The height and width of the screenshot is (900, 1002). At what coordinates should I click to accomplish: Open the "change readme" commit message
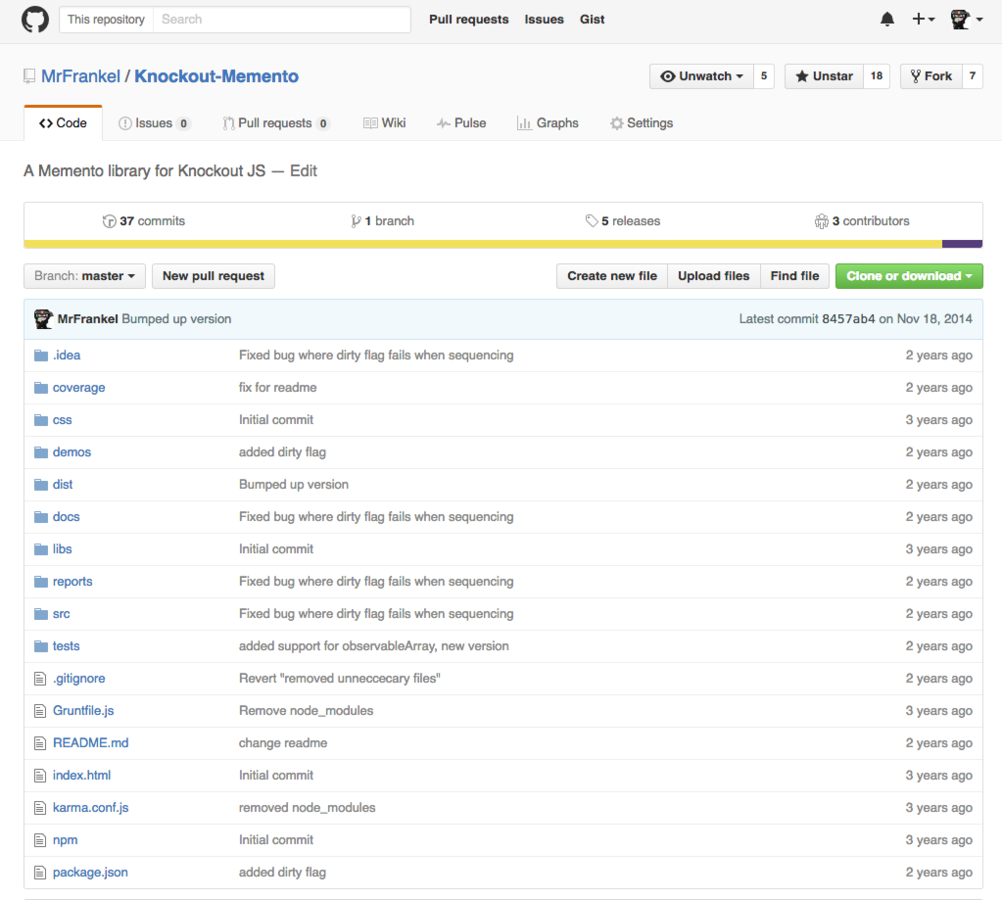point(282,743)
